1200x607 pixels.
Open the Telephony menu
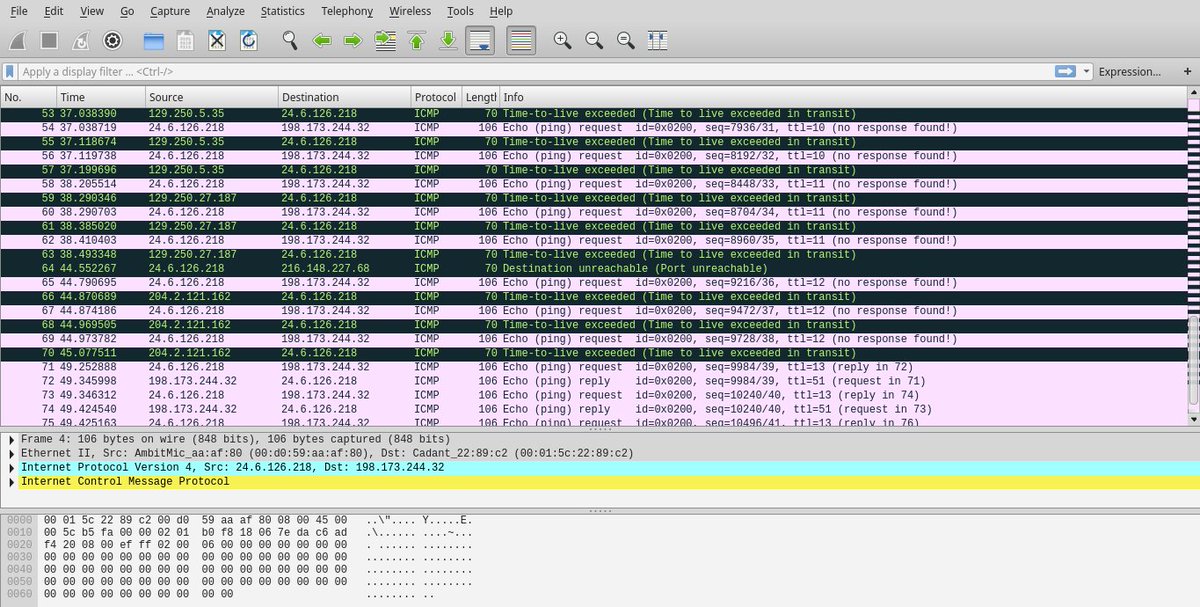347,11
